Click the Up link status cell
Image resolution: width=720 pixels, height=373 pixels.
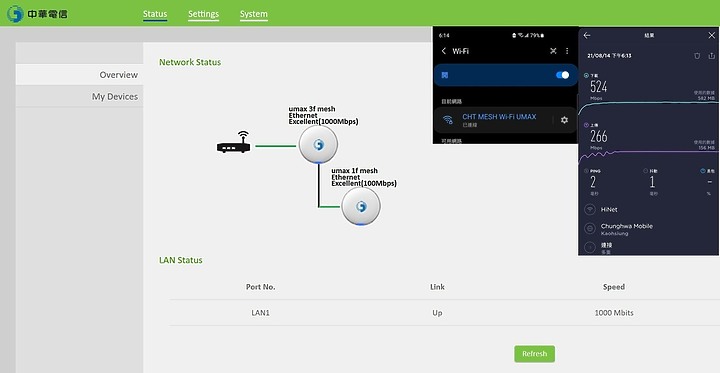pyautogui.click(x=437, y=313)
